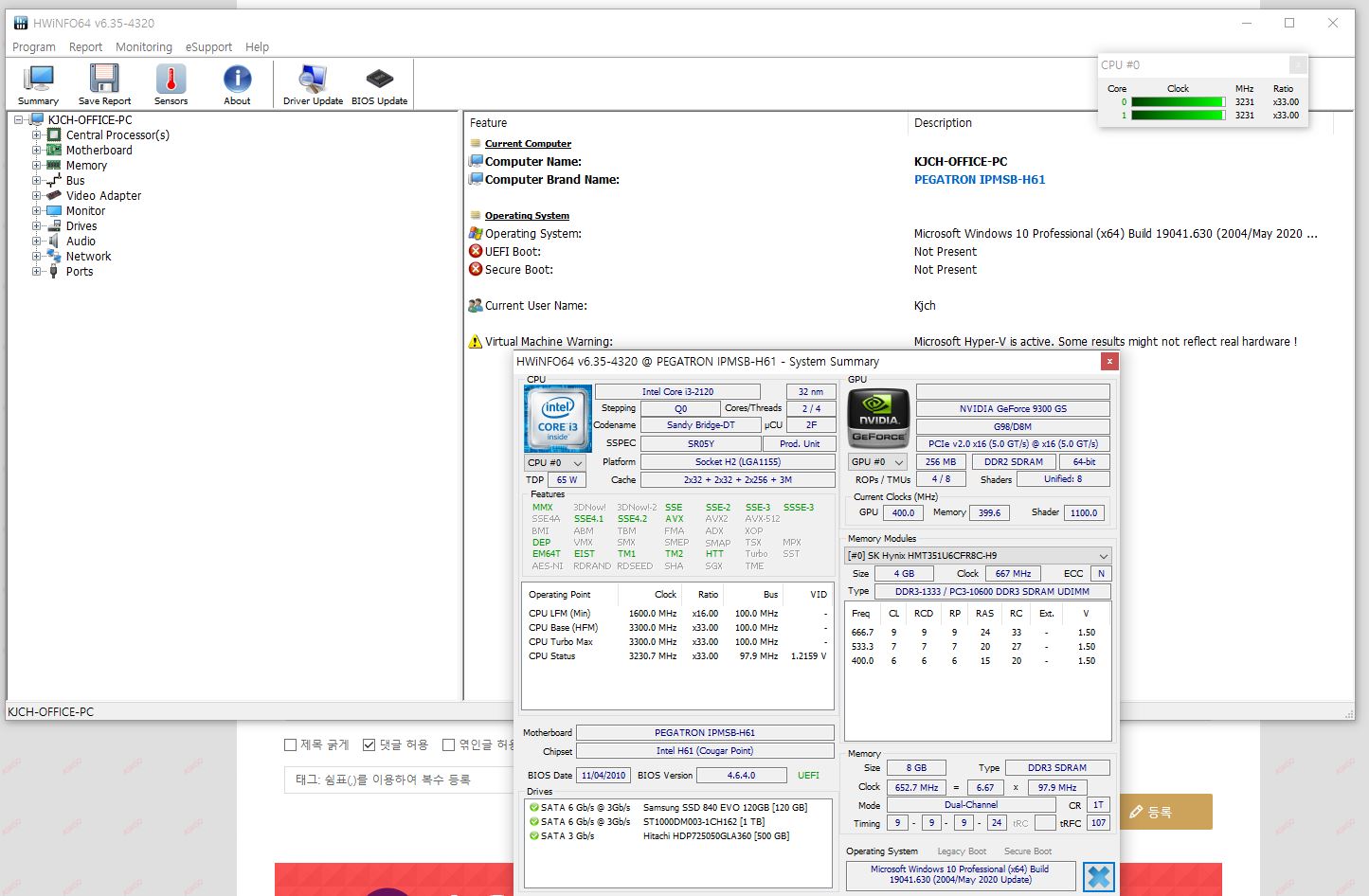
Task: Open the Help menu
Action: (x=257, y=46)
